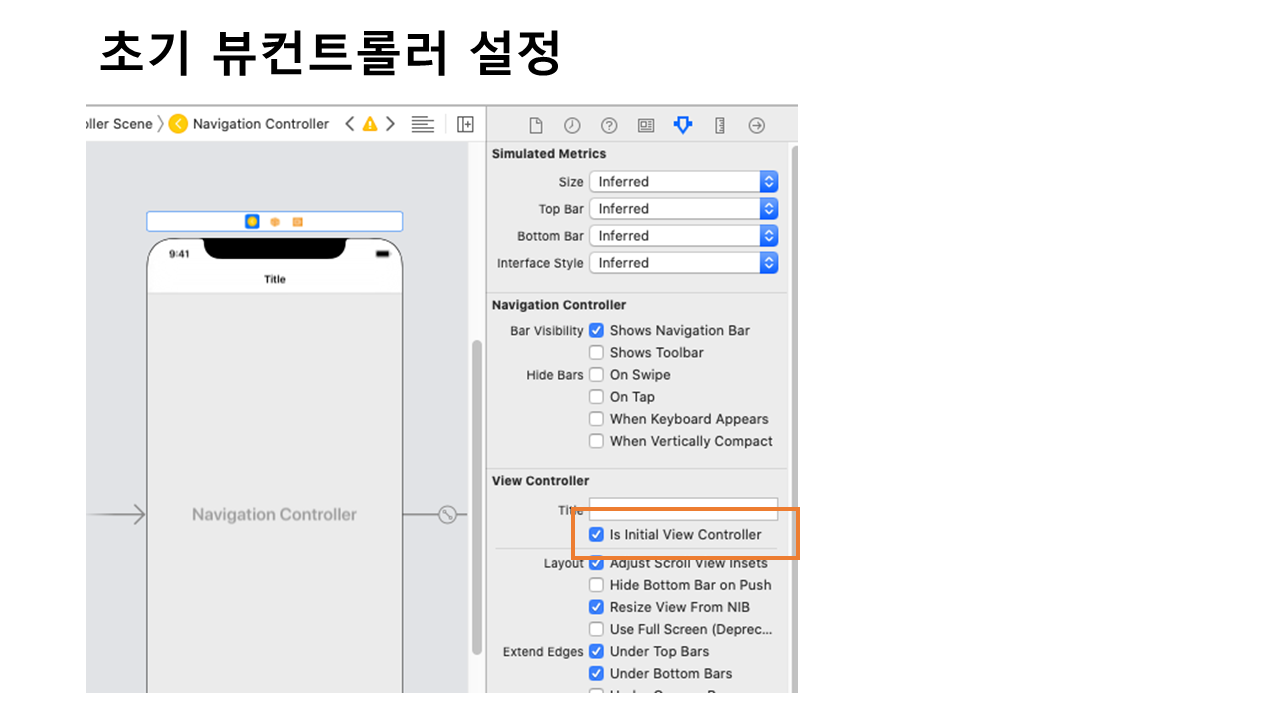Uncheck Is Initial View Controller
This screenshot has height=720, width=1280.
pos(597,535)
